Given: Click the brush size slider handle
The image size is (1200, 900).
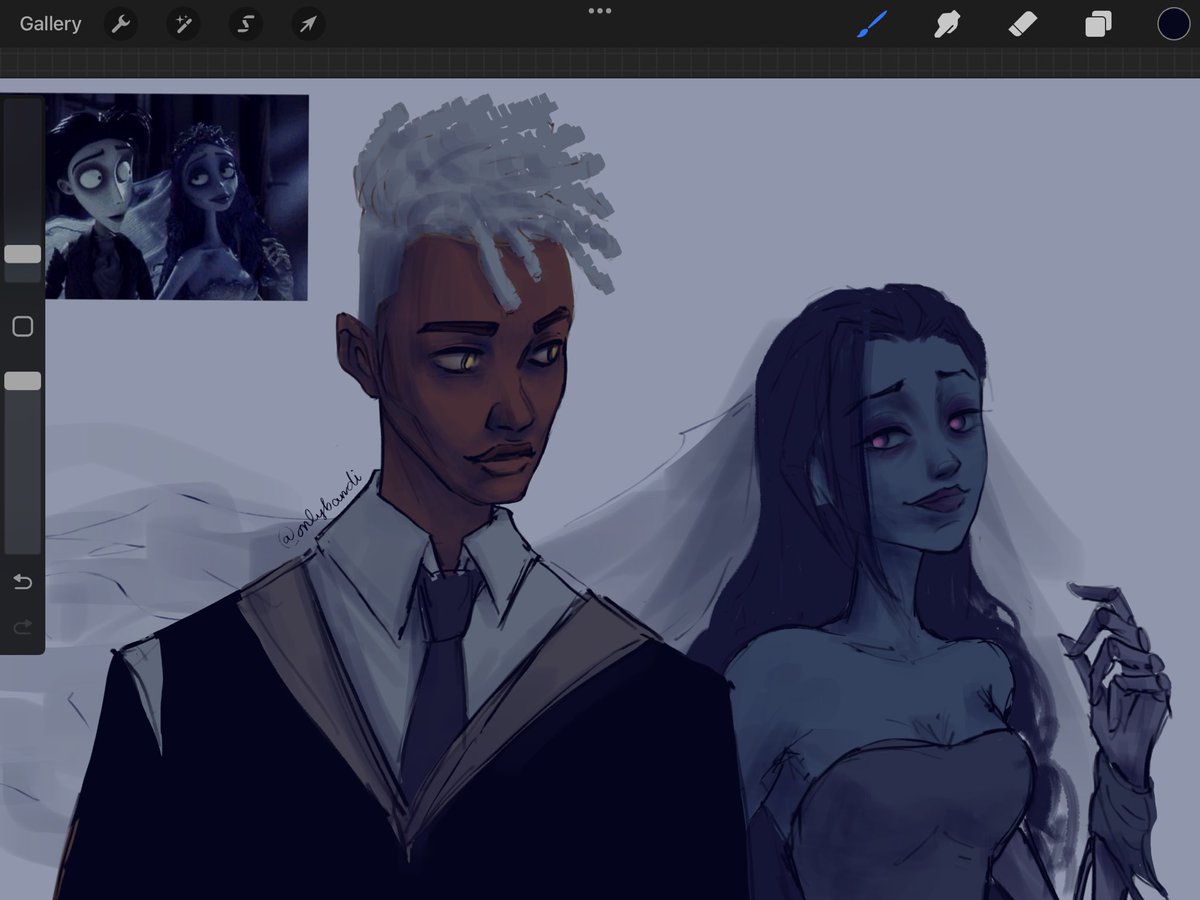Looking at the screenshot, I should [x=22, y=254].
